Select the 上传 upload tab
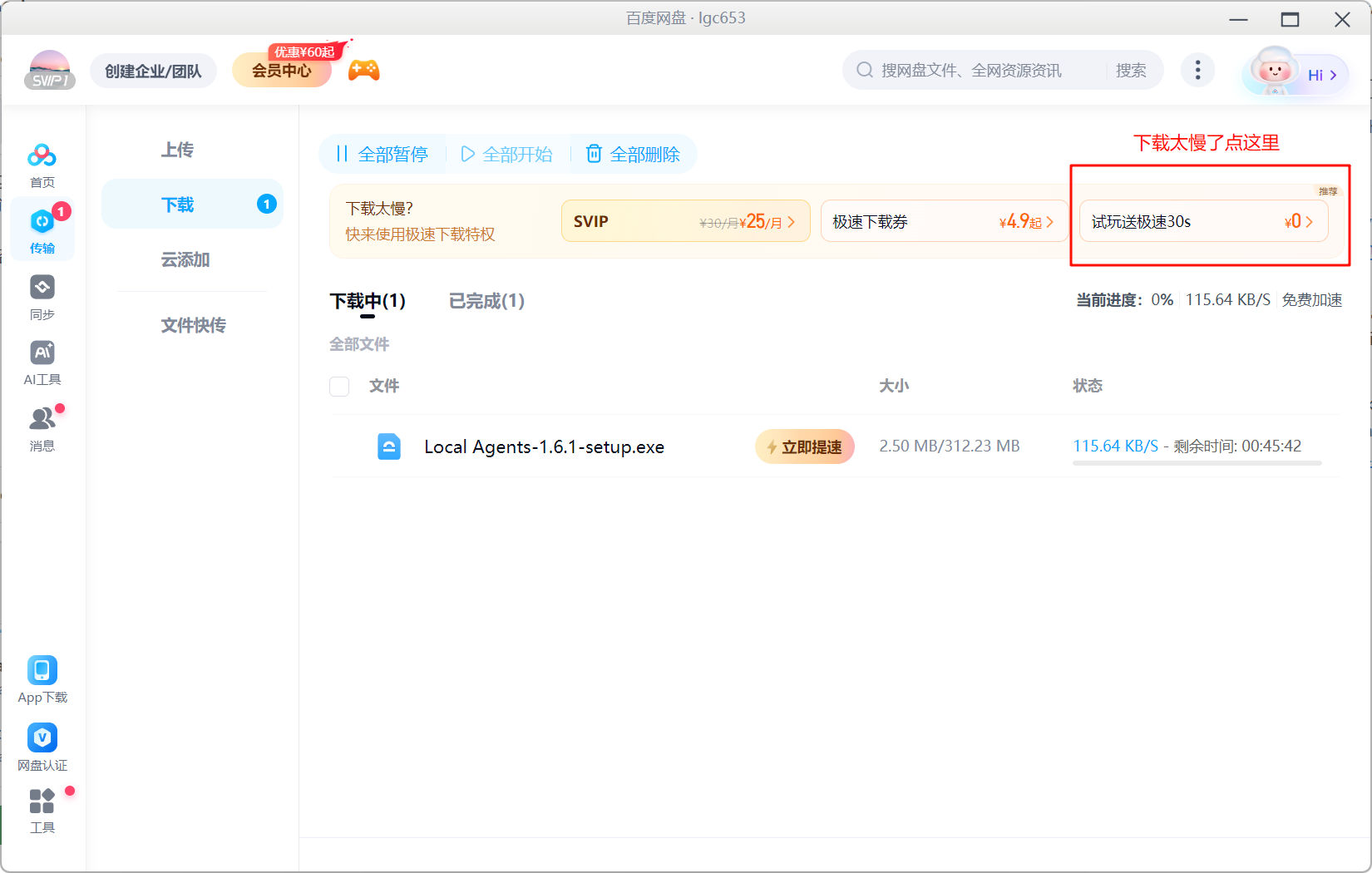 point(177,150)
